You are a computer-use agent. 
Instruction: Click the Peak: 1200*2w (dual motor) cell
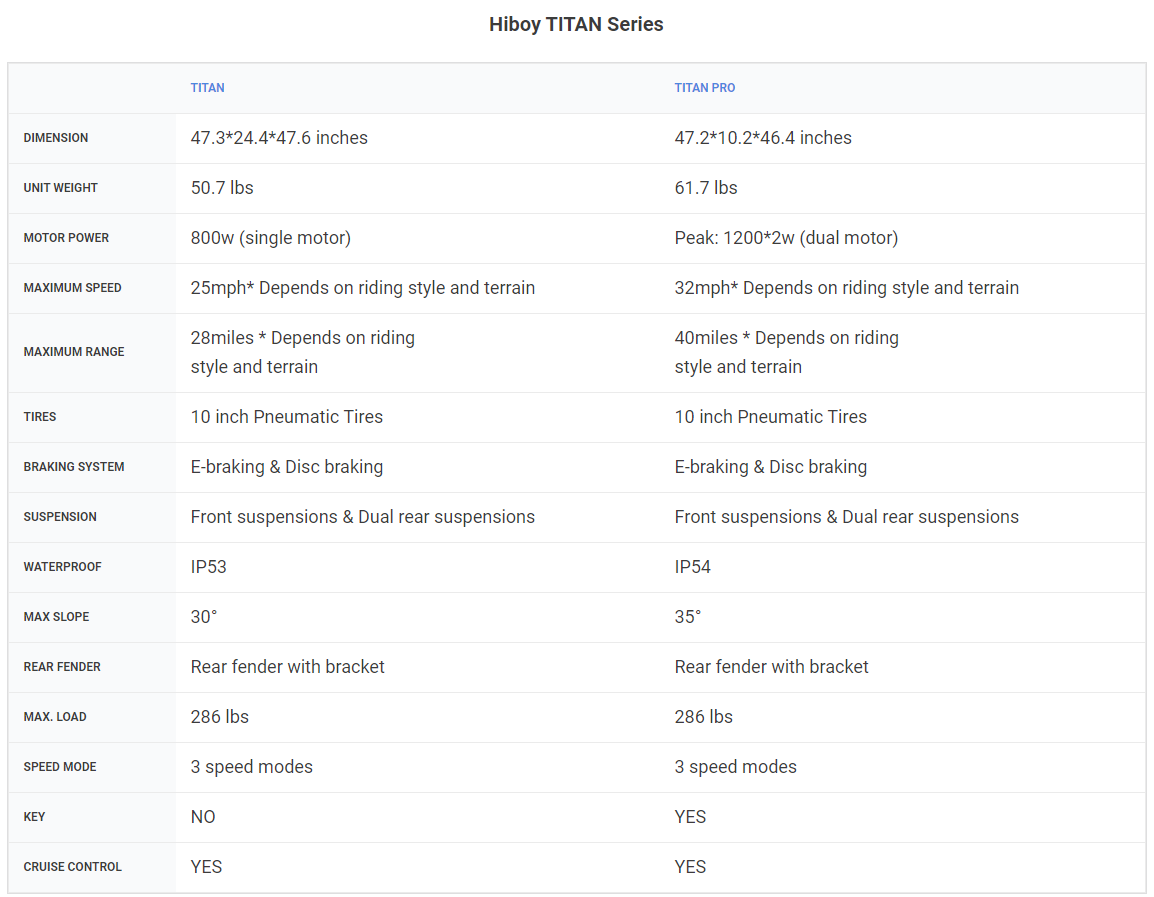click(786, 238)
